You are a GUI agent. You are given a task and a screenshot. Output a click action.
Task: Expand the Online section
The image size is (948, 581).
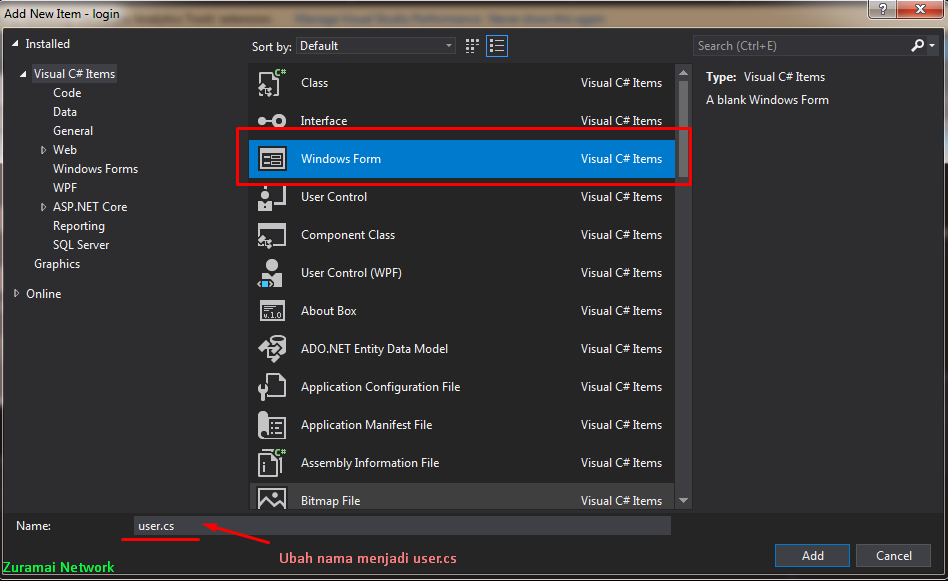click(x=17, y=293)
